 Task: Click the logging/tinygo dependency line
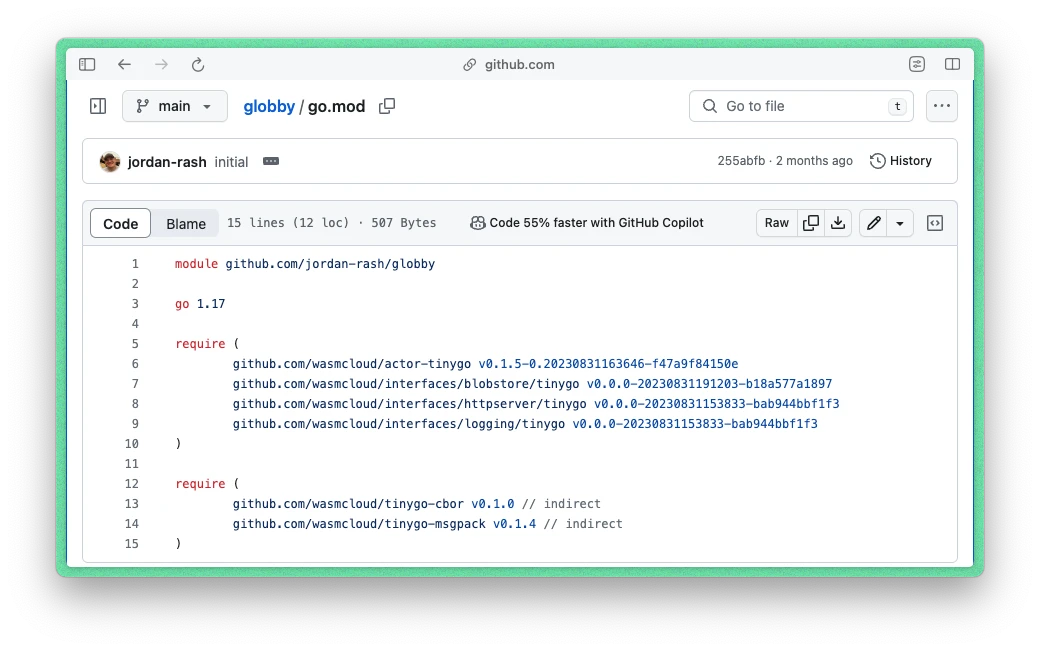(525, 424)
